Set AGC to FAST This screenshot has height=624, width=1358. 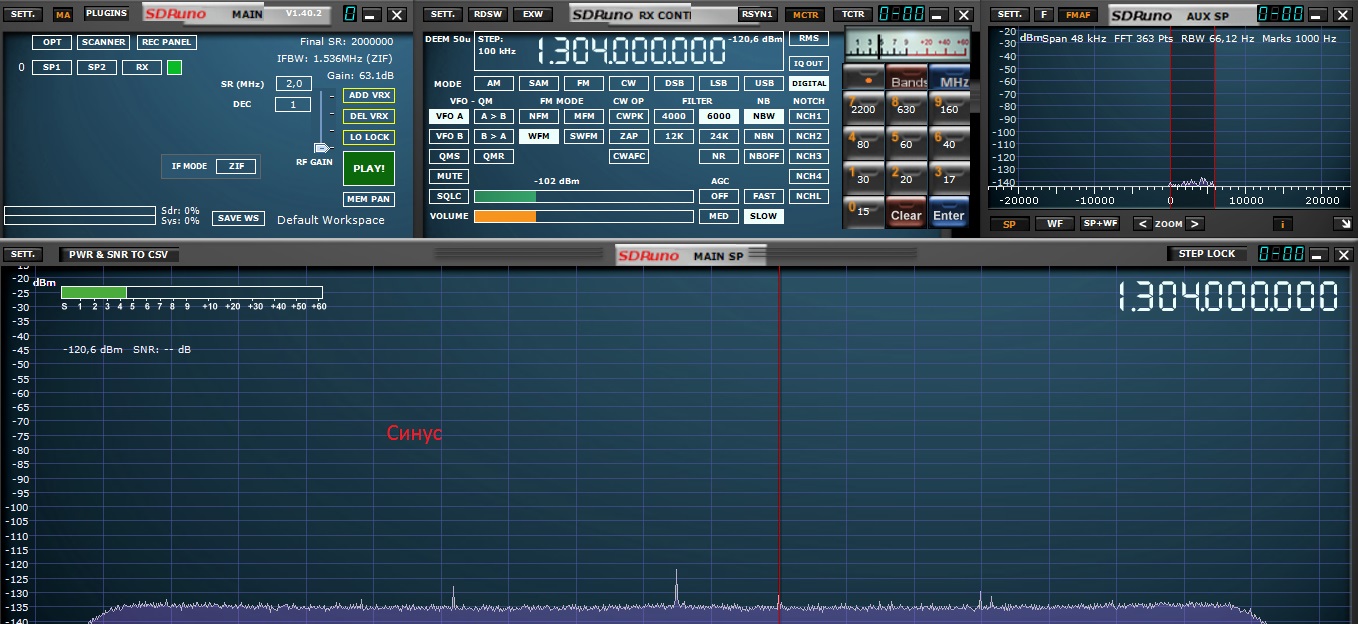[764, 196]
